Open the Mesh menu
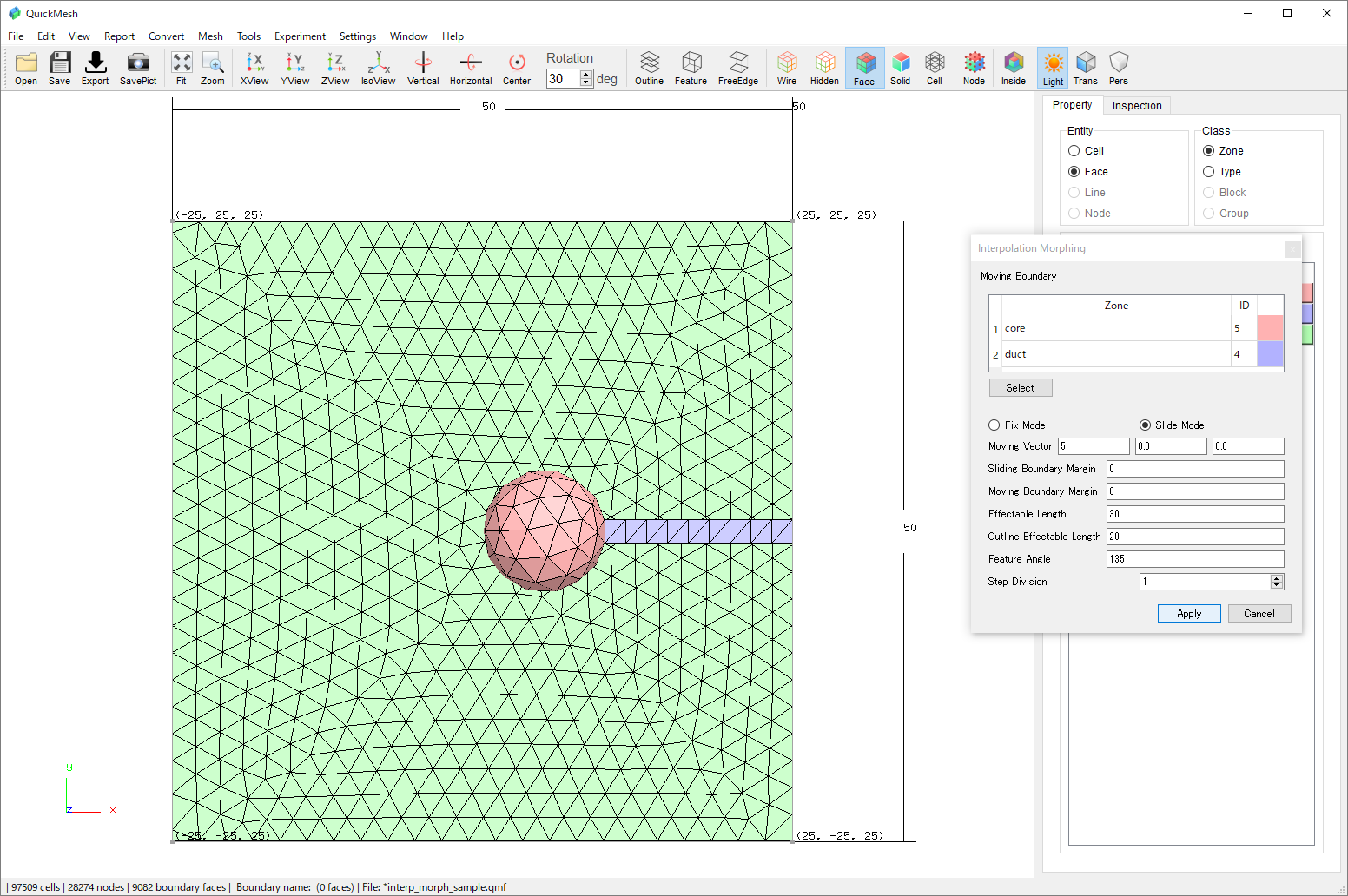This screenshot has height=896, width=1348. click(x=210, y=36)
